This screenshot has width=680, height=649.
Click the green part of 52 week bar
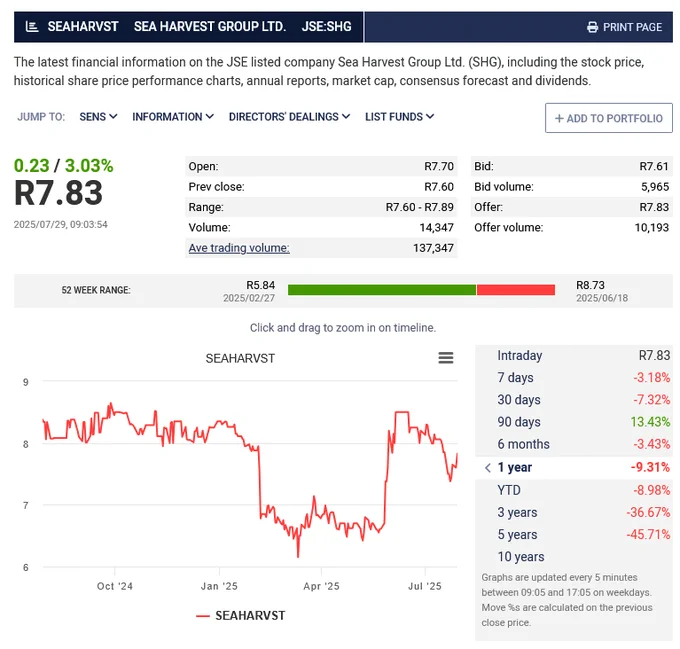point(382,290)
